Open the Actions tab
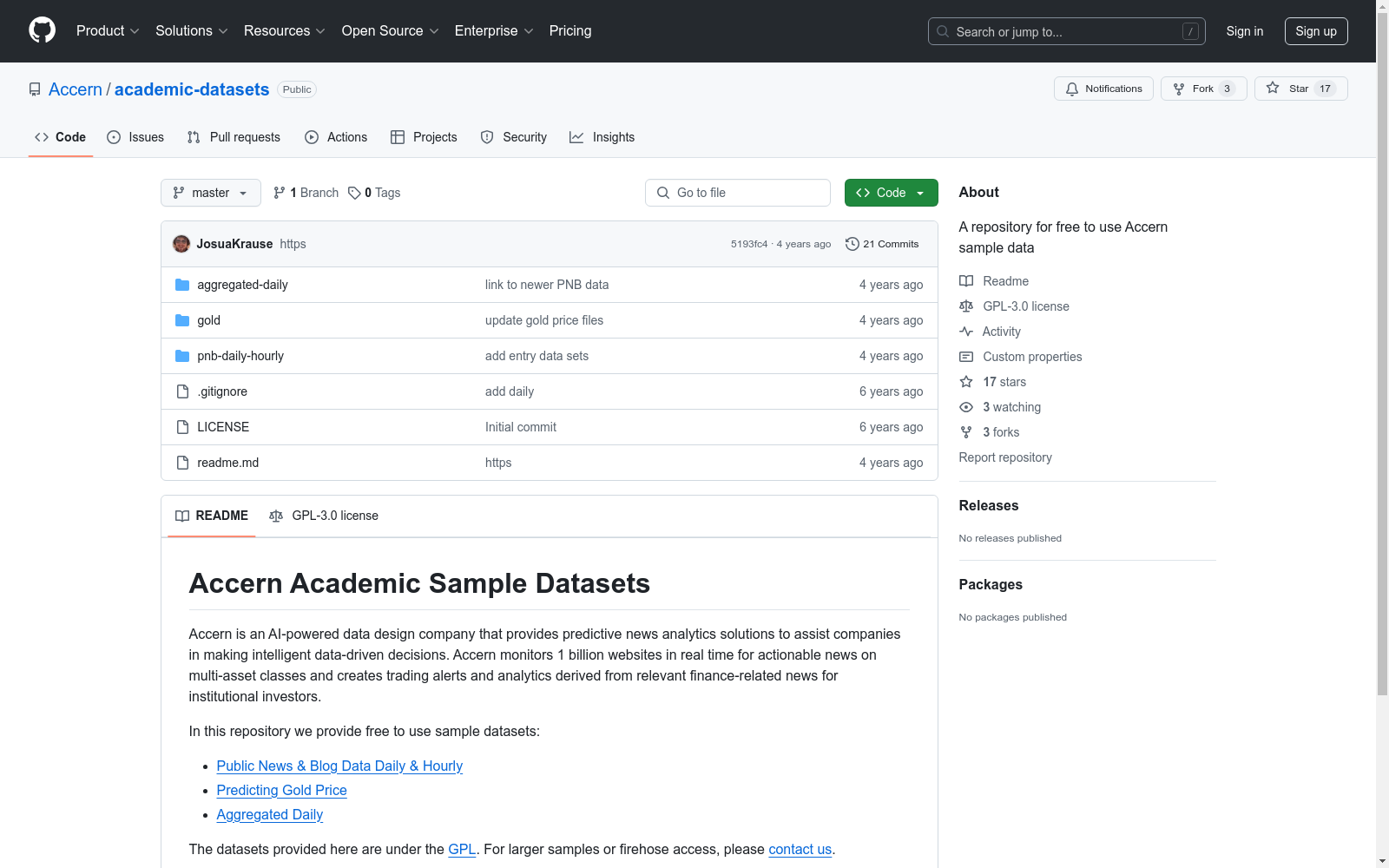 tap(336, 137)
